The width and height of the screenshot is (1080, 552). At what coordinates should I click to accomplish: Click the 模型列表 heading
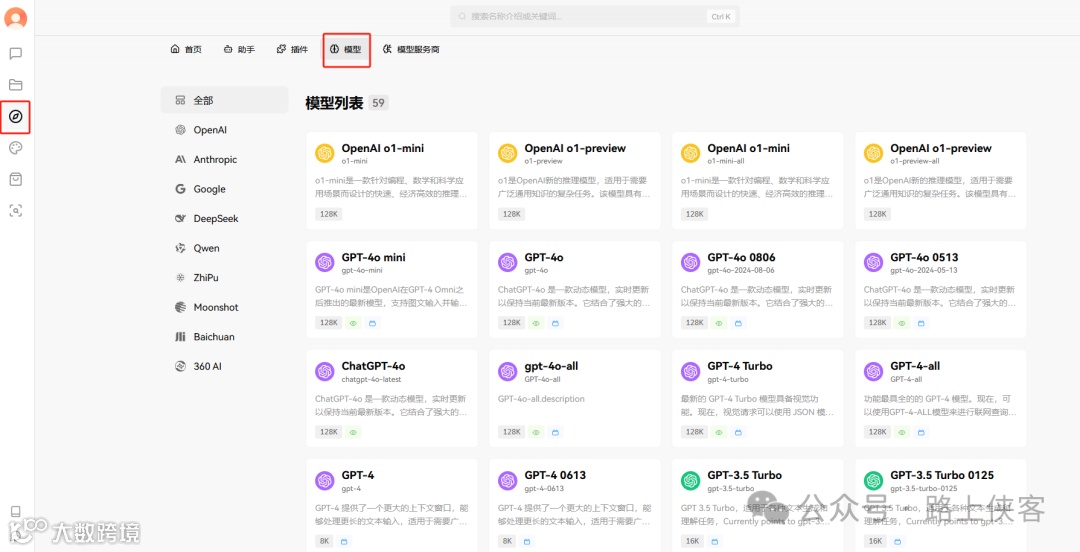tap(334, 103)
